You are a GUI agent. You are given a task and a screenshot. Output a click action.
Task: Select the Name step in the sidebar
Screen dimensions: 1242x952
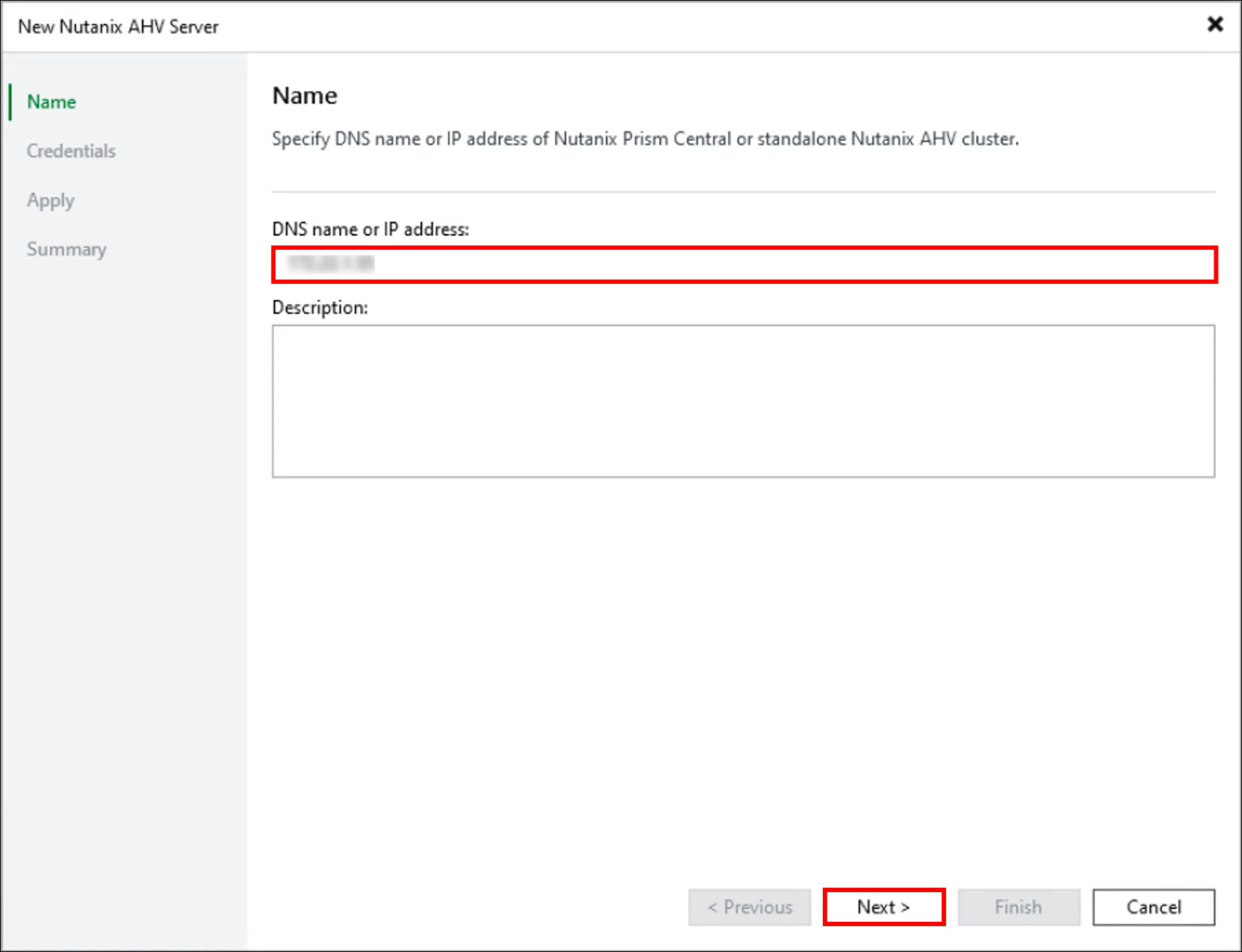(x=51, y=101)
